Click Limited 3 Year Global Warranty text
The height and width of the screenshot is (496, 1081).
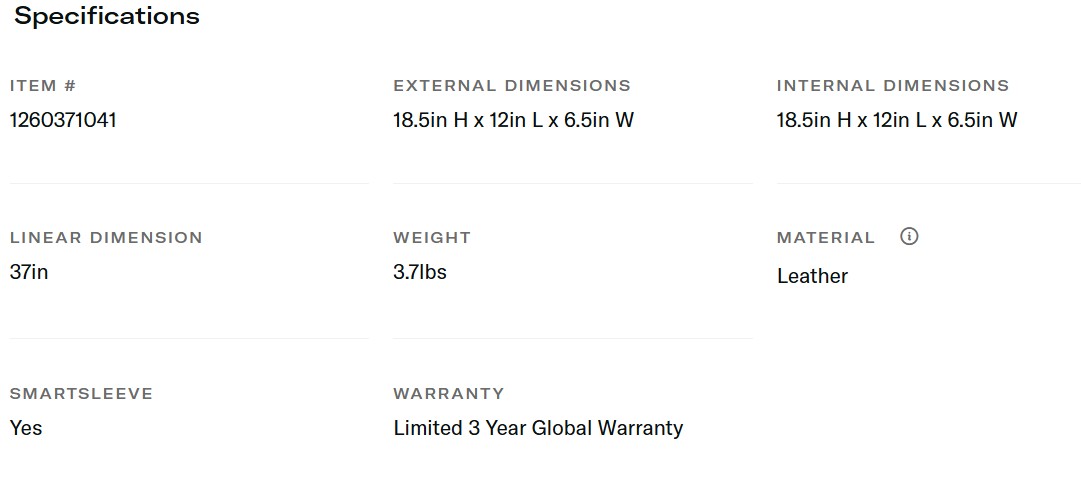tap(538, 428)
